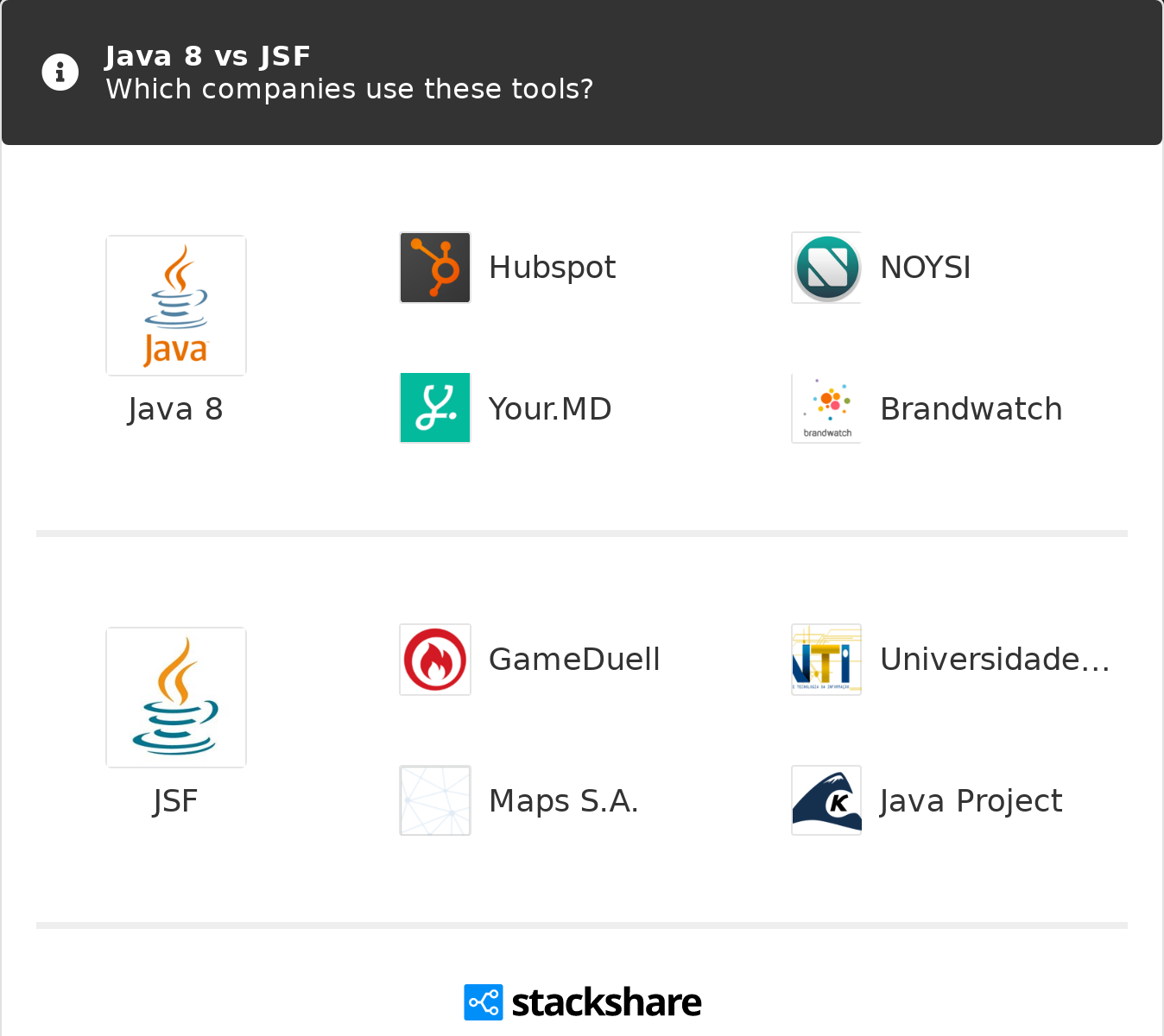The image size is (1164, 1036).
Task: Click the info icon in header
Action: 60,73
